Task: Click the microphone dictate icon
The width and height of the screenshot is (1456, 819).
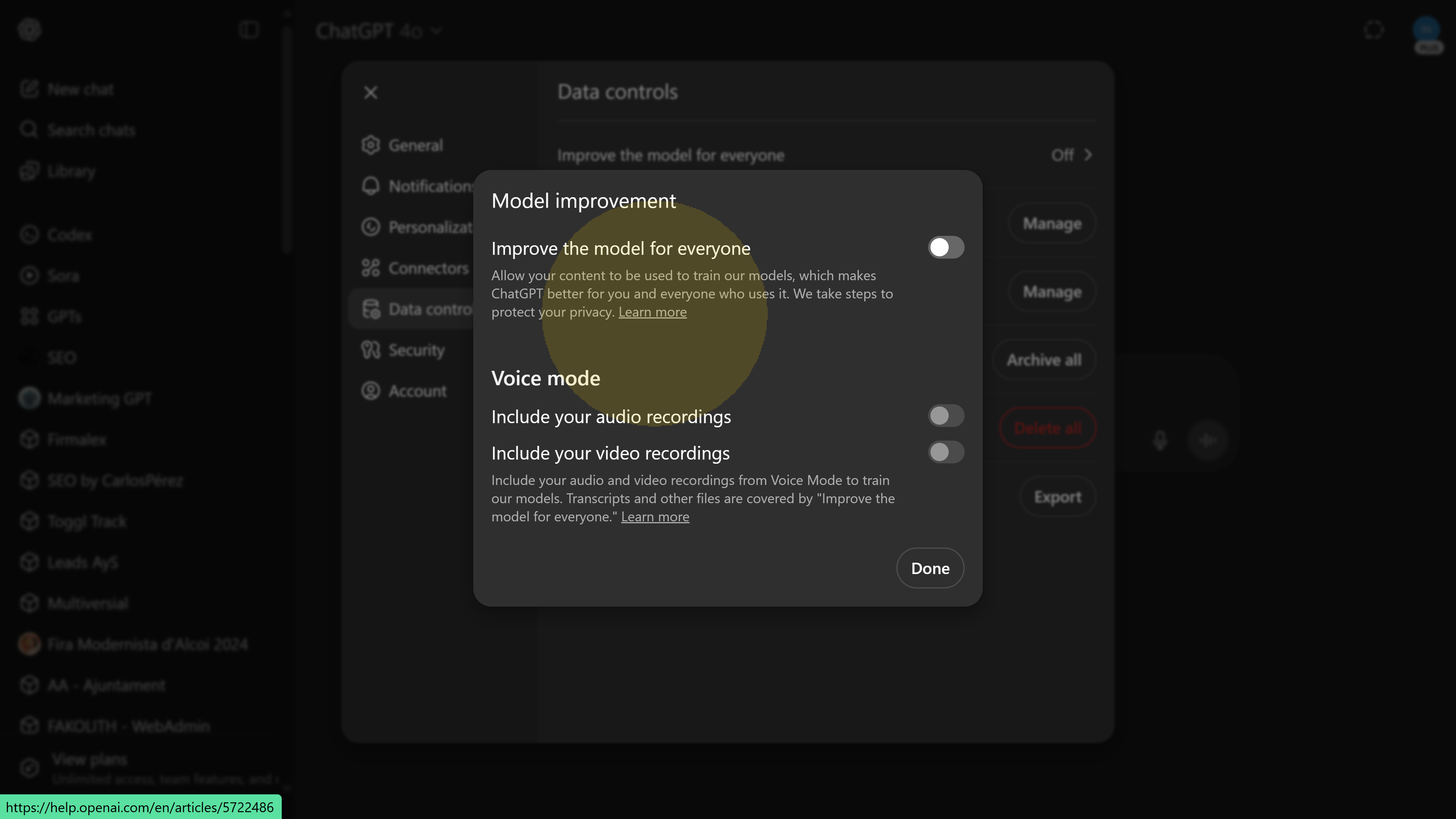Action: (x=1160, y=440)
